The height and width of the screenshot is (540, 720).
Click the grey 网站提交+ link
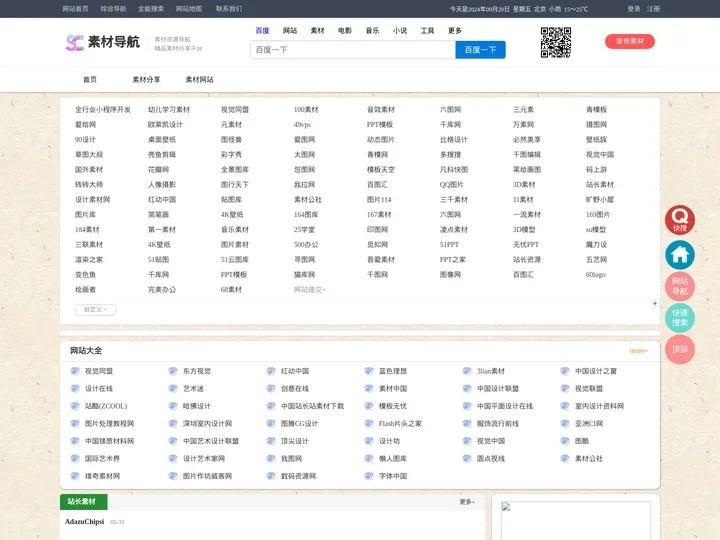point(310,290)
